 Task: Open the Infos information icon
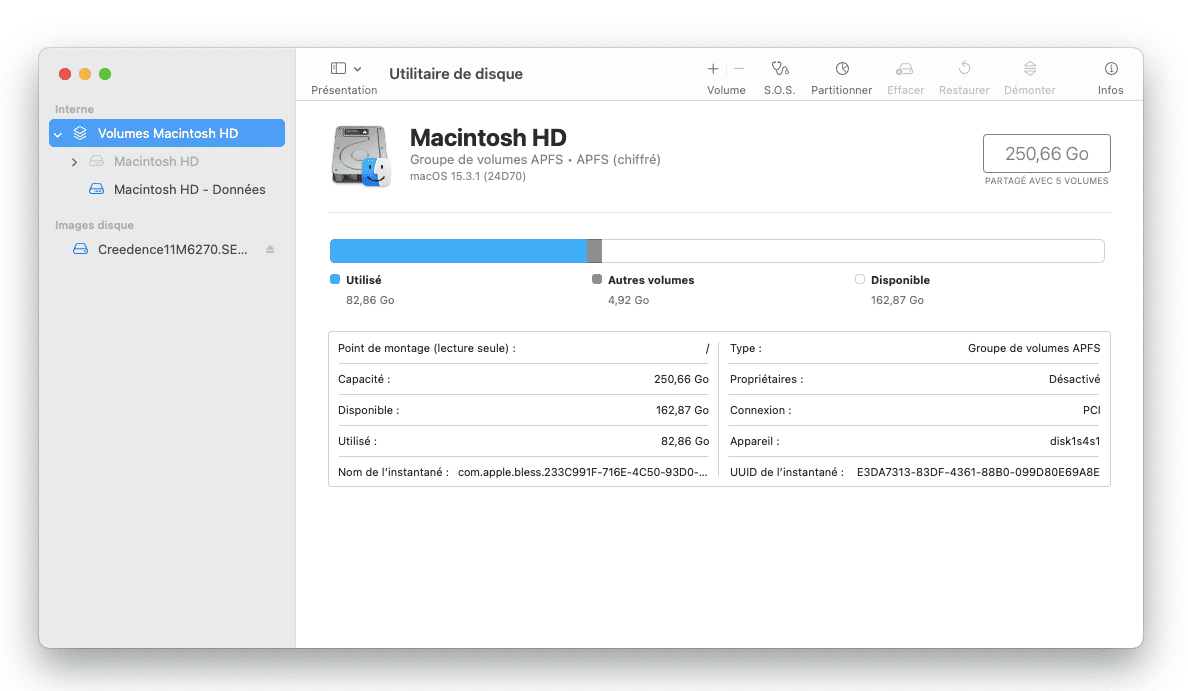point(1111,69)
